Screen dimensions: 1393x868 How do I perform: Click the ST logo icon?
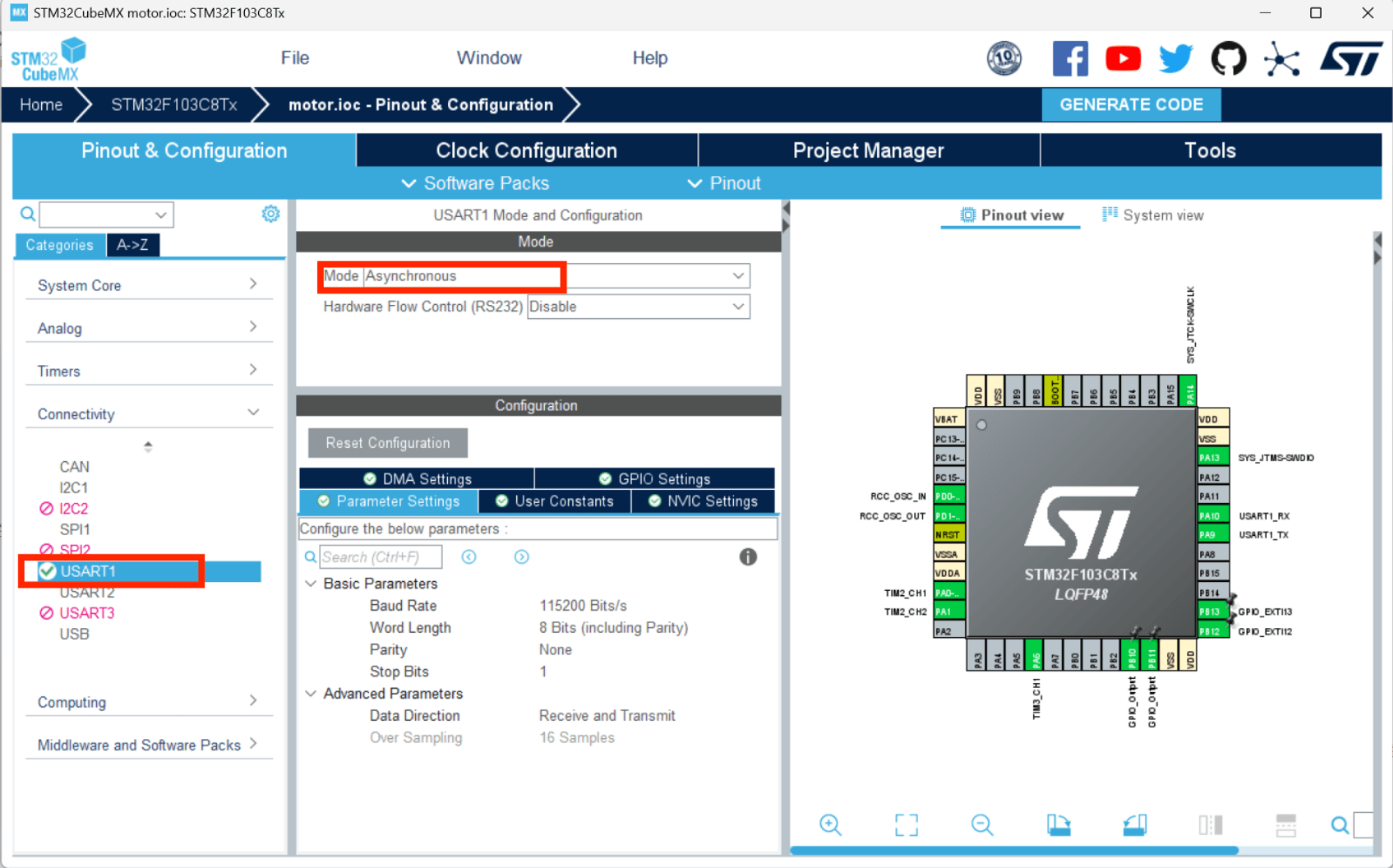pyautogui.click(x=1350, y=59)
